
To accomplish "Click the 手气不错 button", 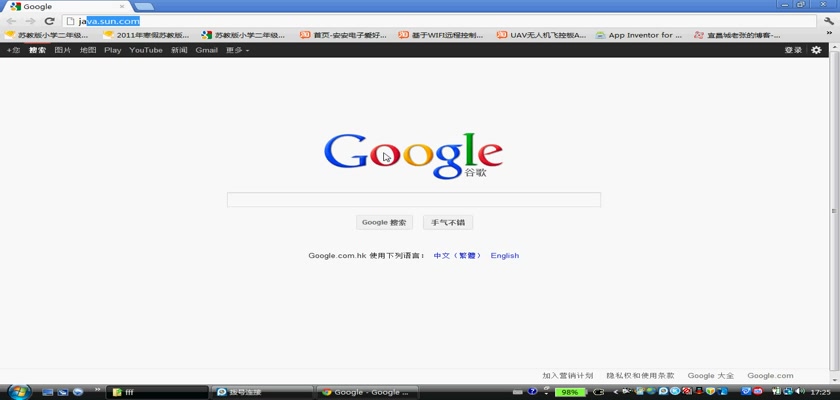I will point(448,222).
